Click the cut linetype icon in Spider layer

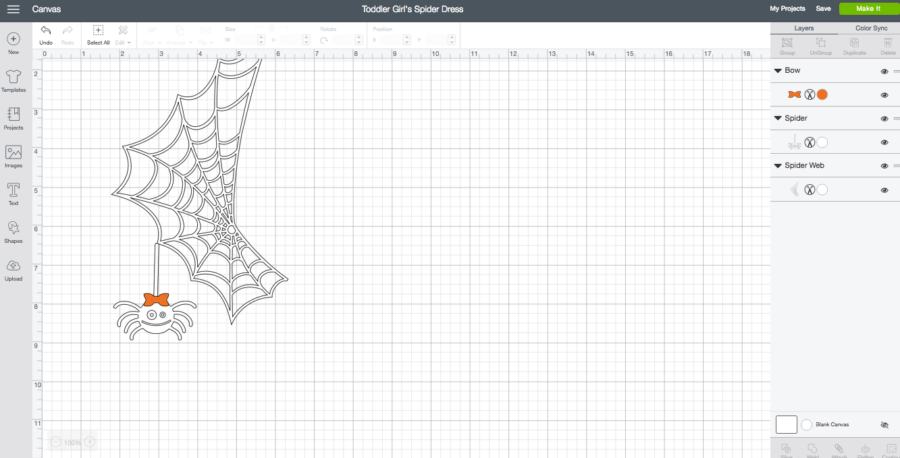pos(809,142)
